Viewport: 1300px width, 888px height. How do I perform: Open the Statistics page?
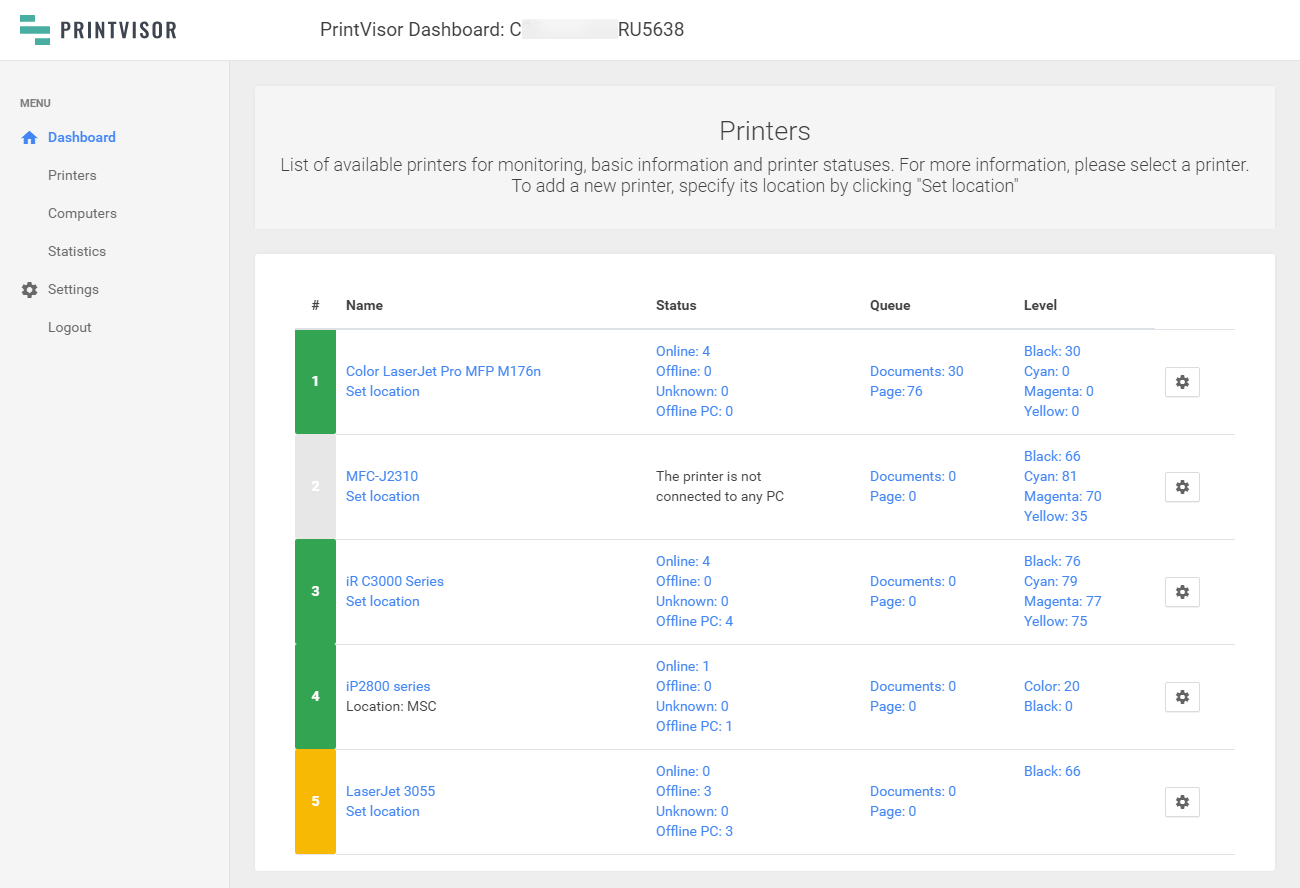point(77,252)
